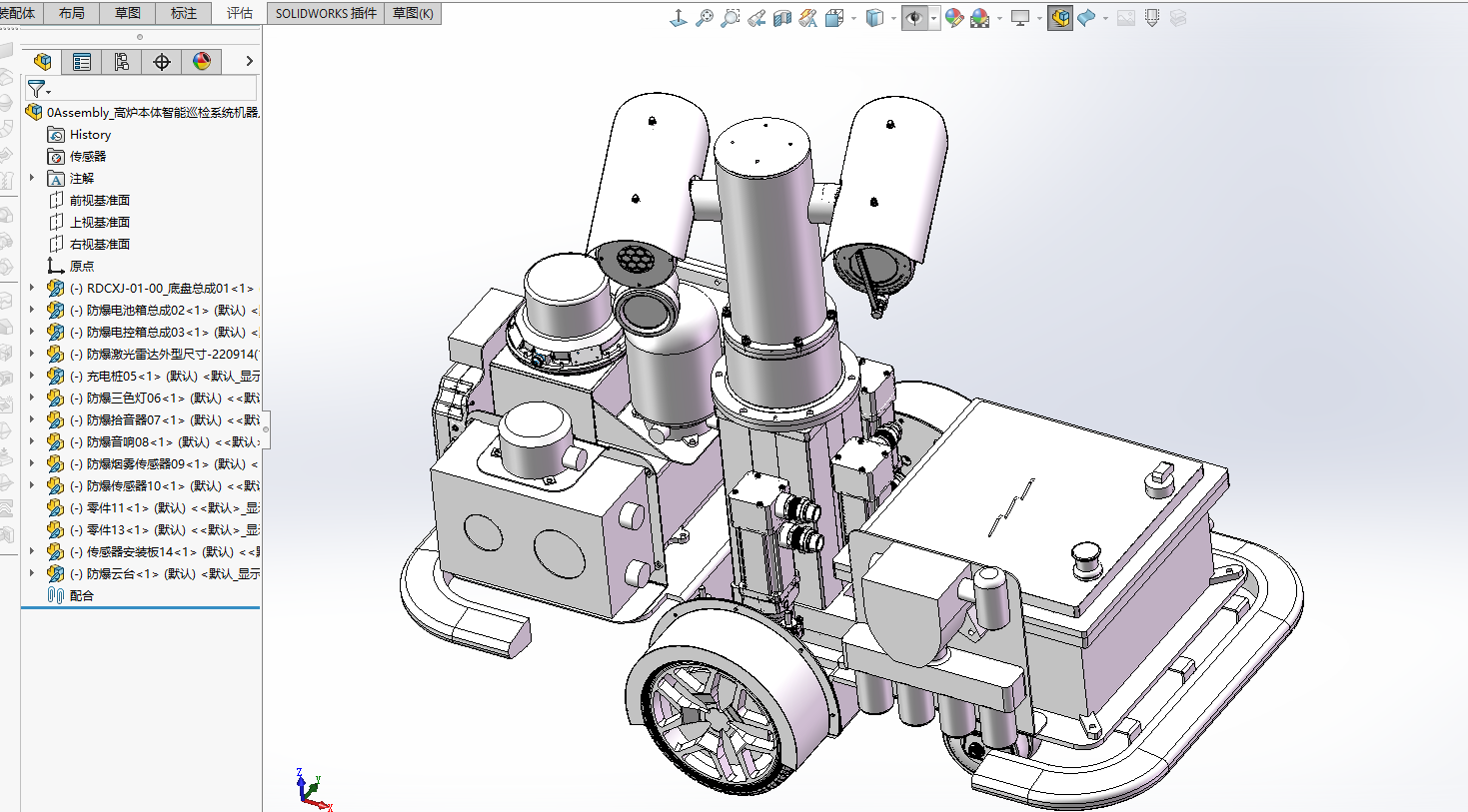
Task: Open the 草图 ribbon tab
Action: (128, 13)
